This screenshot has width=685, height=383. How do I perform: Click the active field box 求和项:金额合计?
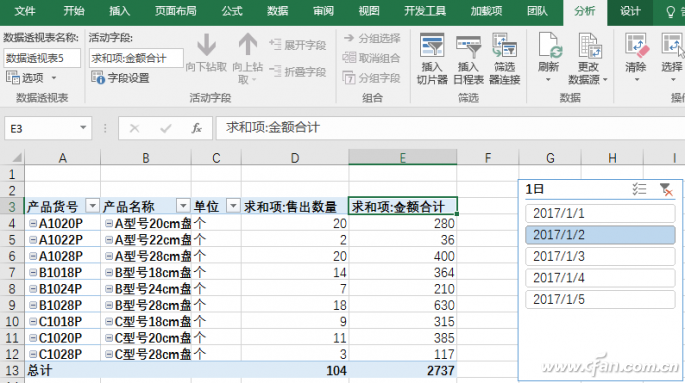(136, 58)
